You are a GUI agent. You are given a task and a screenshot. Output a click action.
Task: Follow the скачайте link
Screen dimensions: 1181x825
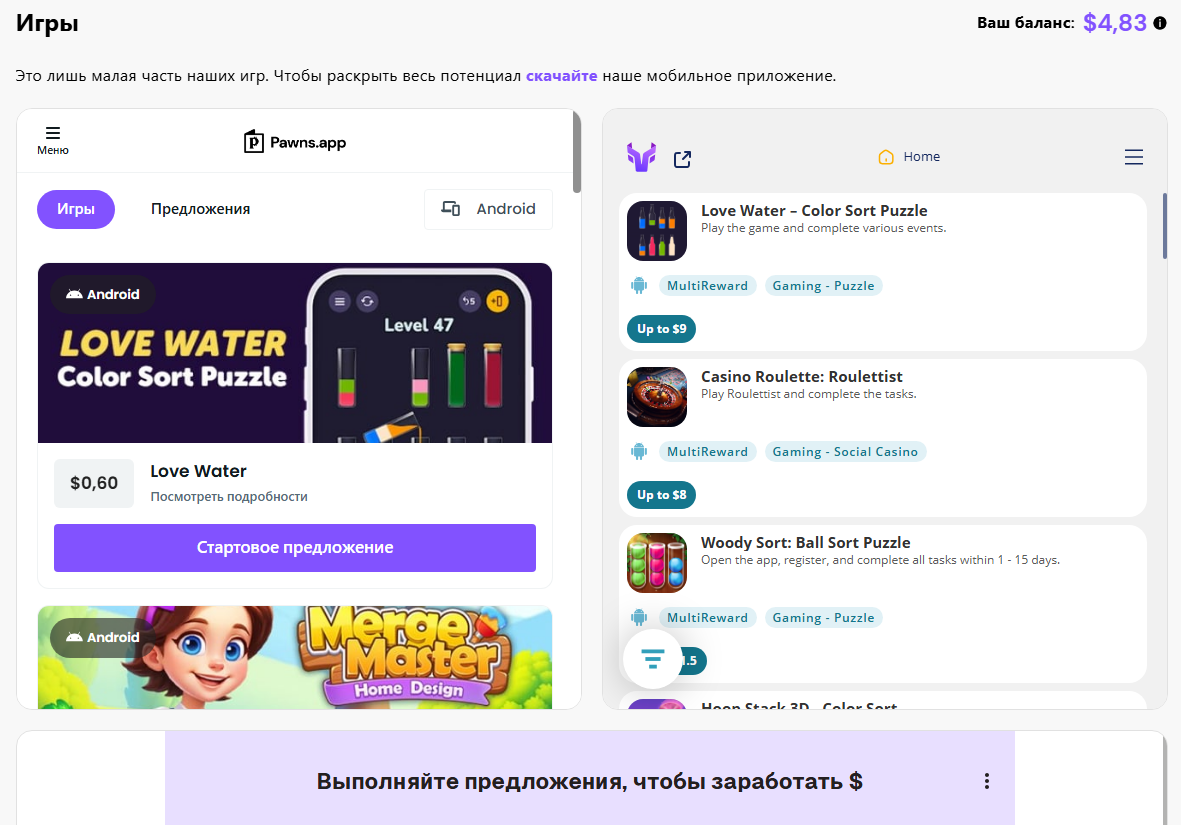561,76
